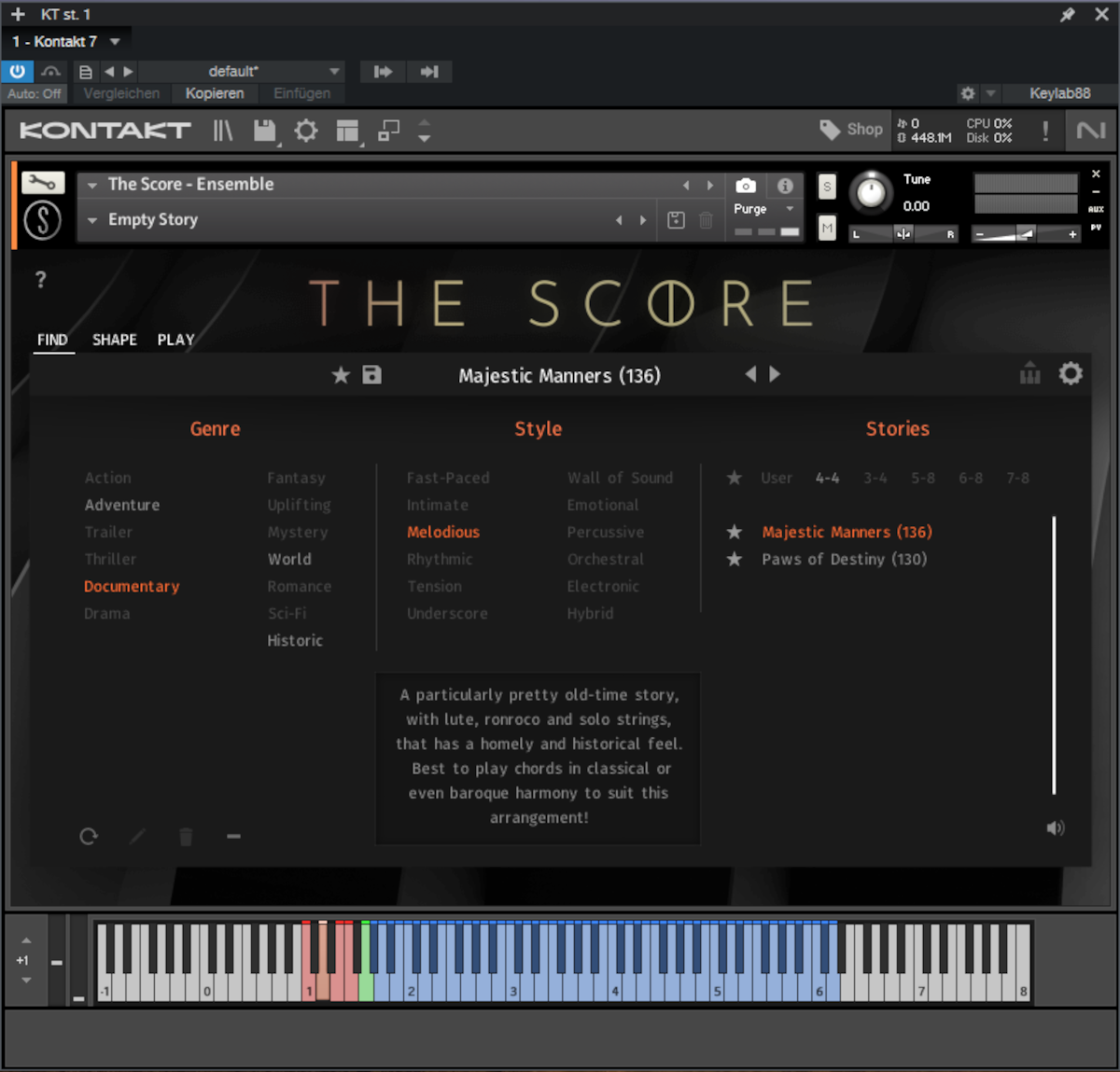
Task: Open instrument edit wrench icon
Action: [42, 183]
